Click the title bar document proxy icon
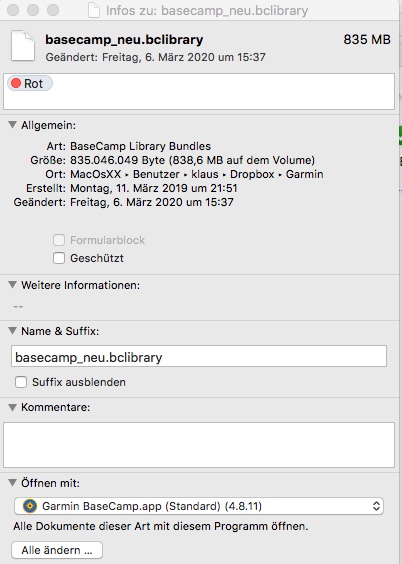This screenshot has height=564, width=402. 94,10
